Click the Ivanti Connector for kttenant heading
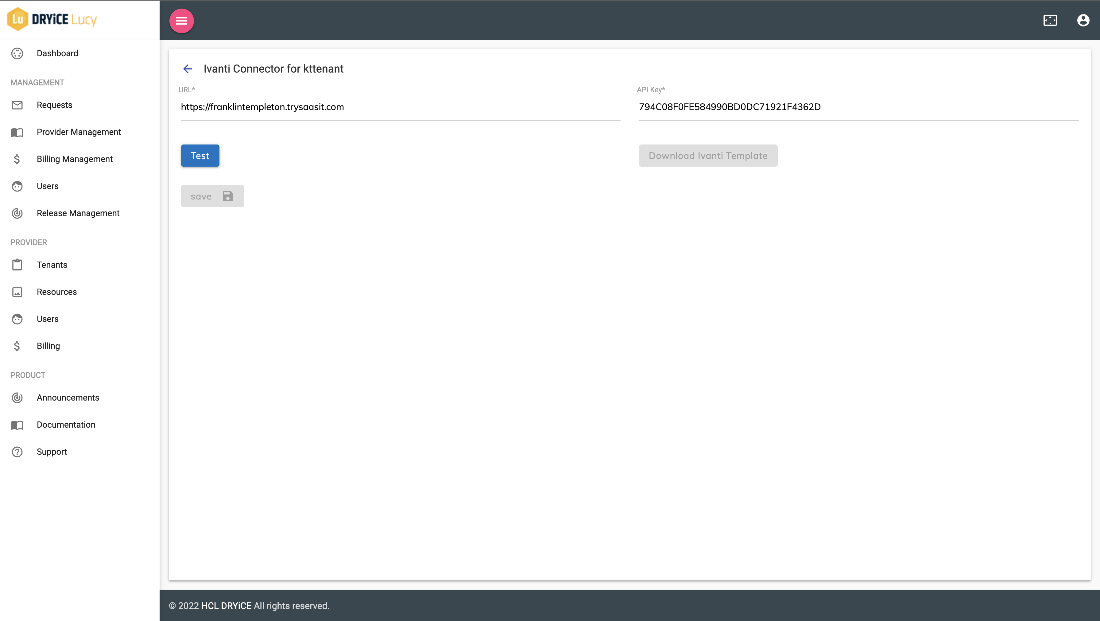1100x621 pixels. pos(274,69)
